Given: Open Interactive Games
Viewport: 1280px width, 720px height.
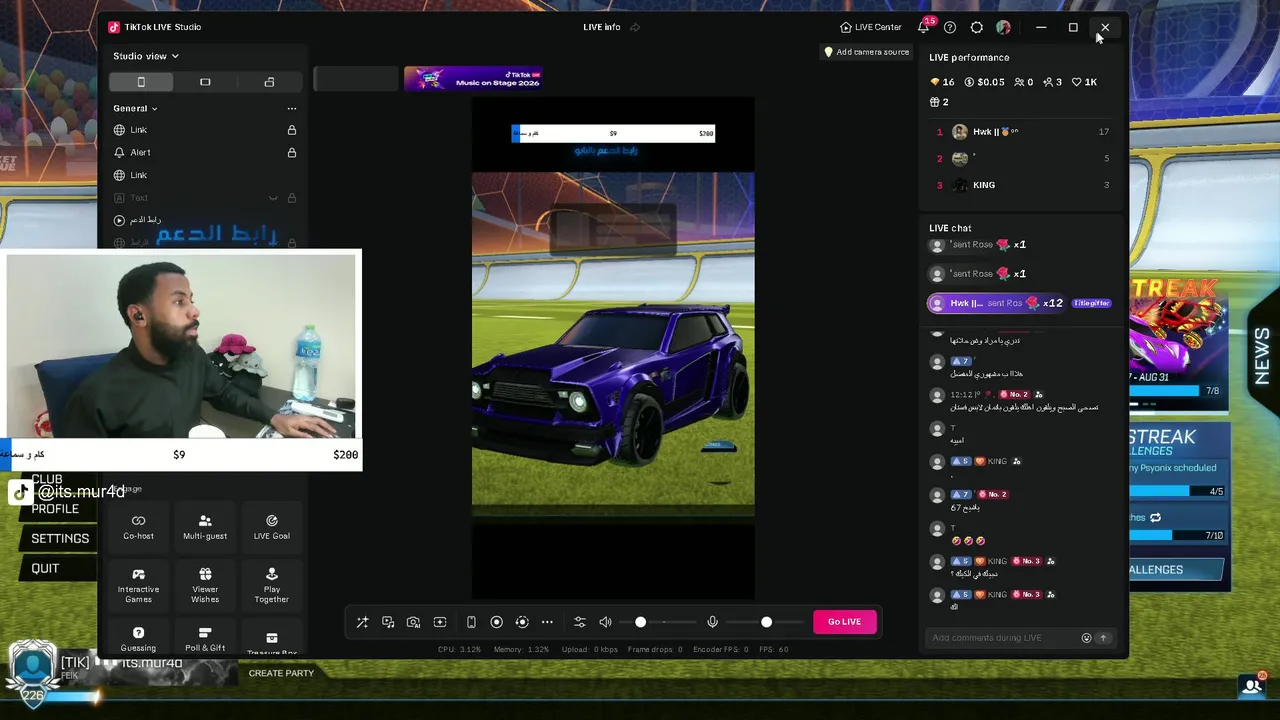Looking at the screenshot, I should point(139,585).
